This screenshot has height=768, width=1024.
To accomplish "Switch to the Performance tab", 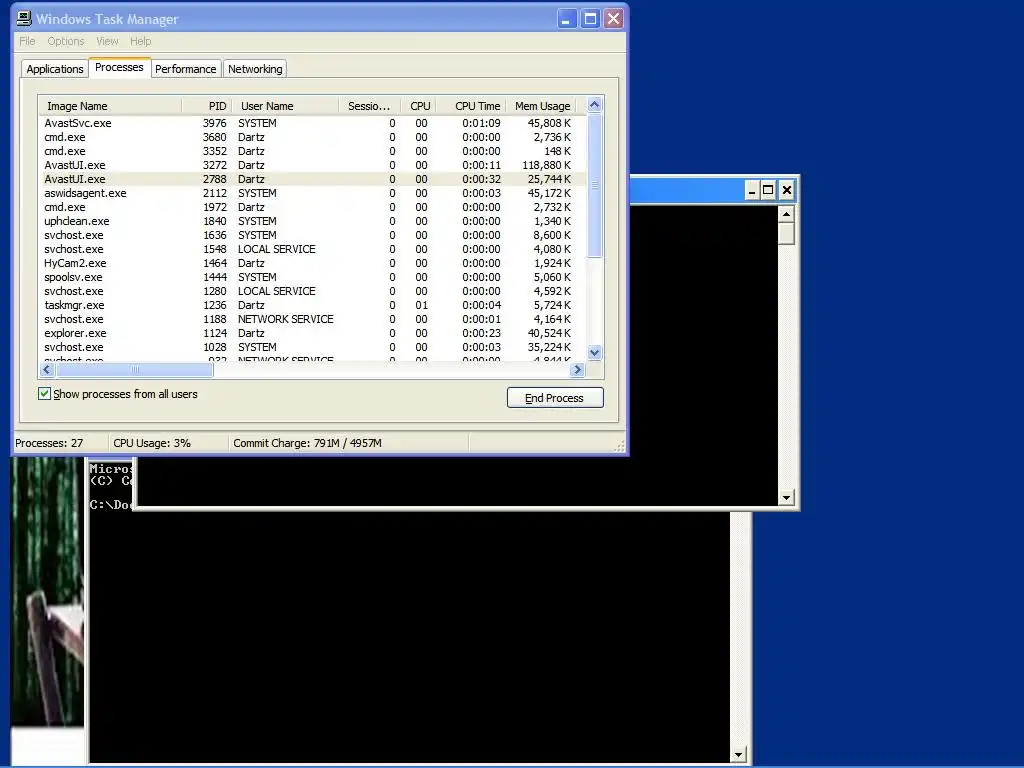I will [185, 69].
